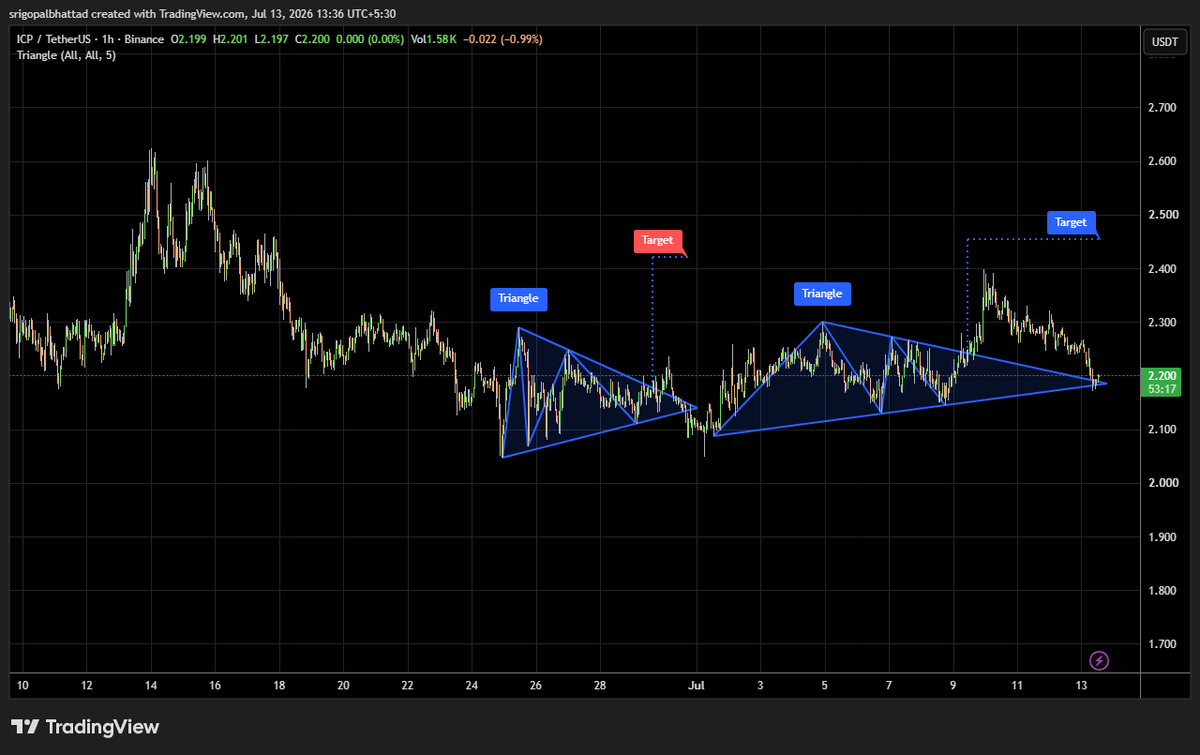Viewport: 1200px width, 755px height.
Task: Click the −0.022 (−0.99%) change reading
Action: (x=501, y=39)
